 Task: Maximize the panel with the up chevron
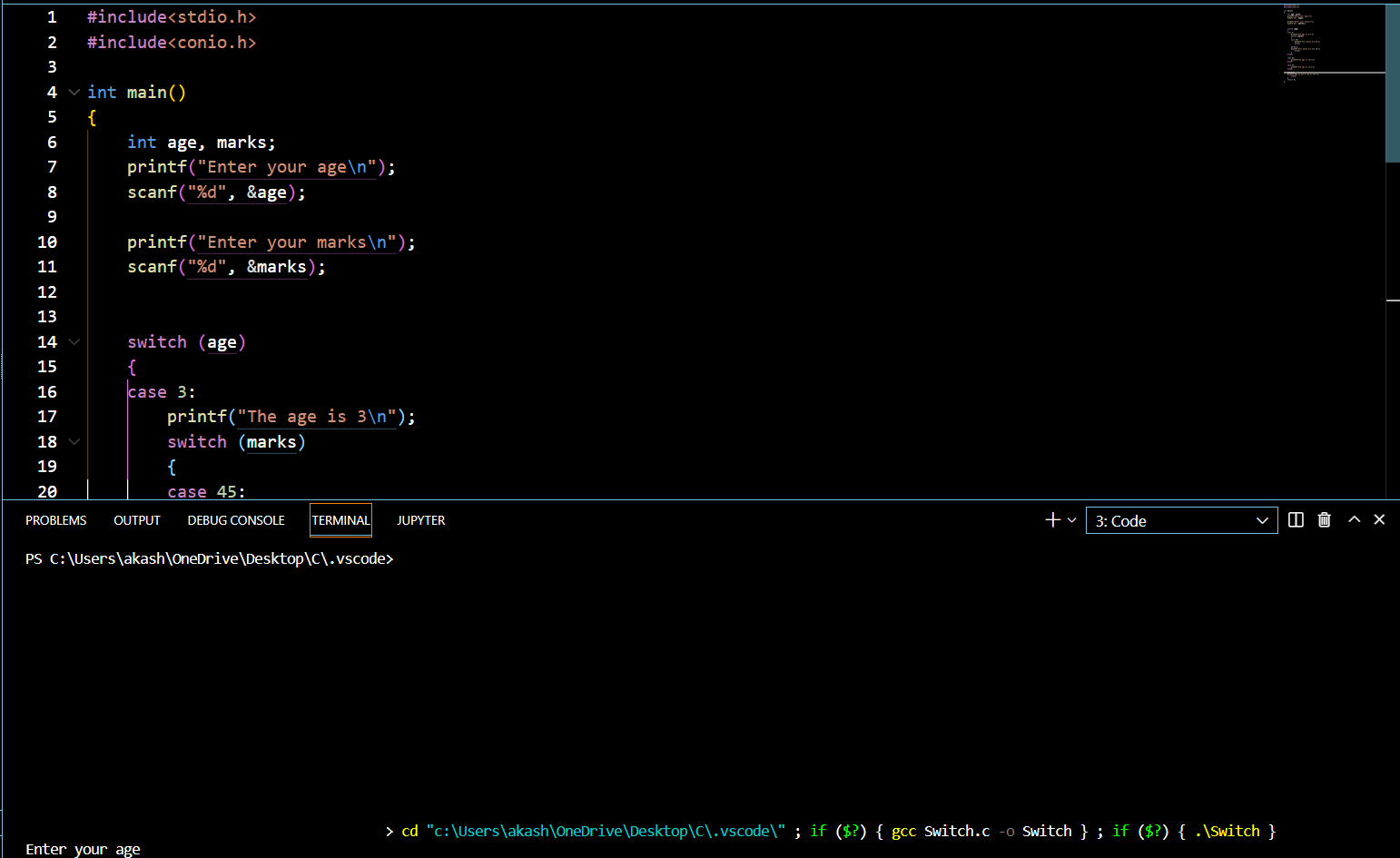(1354, 519)
